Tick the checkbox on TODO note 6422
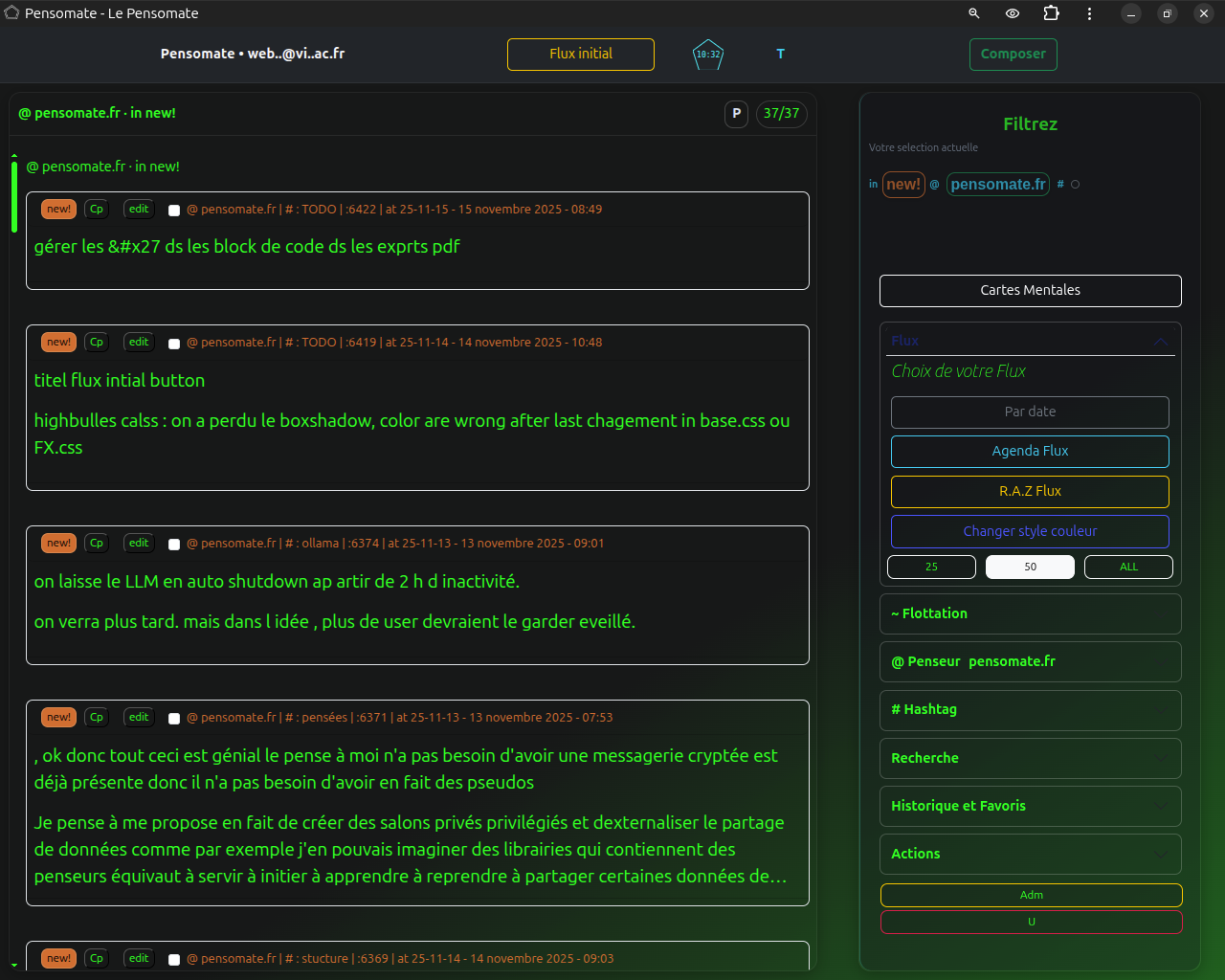 click(174, 211)
